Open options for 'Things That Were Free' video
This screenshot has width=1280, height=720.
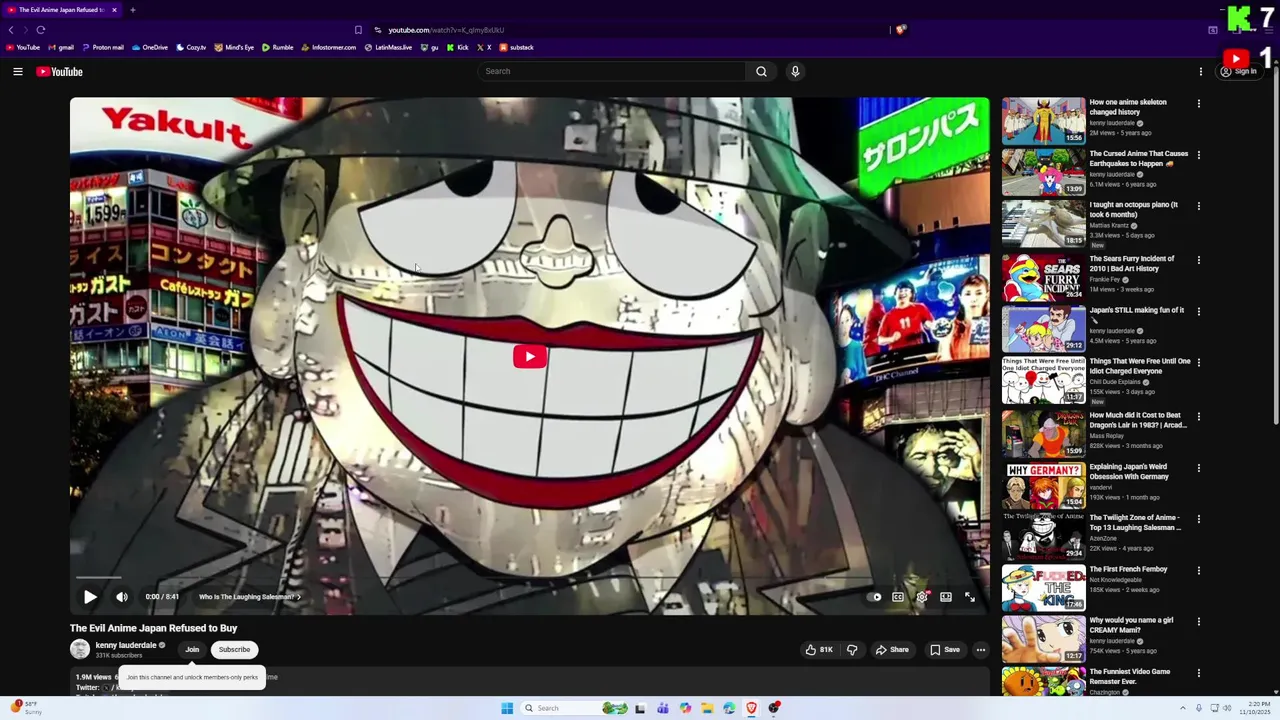coord(1199,363)
